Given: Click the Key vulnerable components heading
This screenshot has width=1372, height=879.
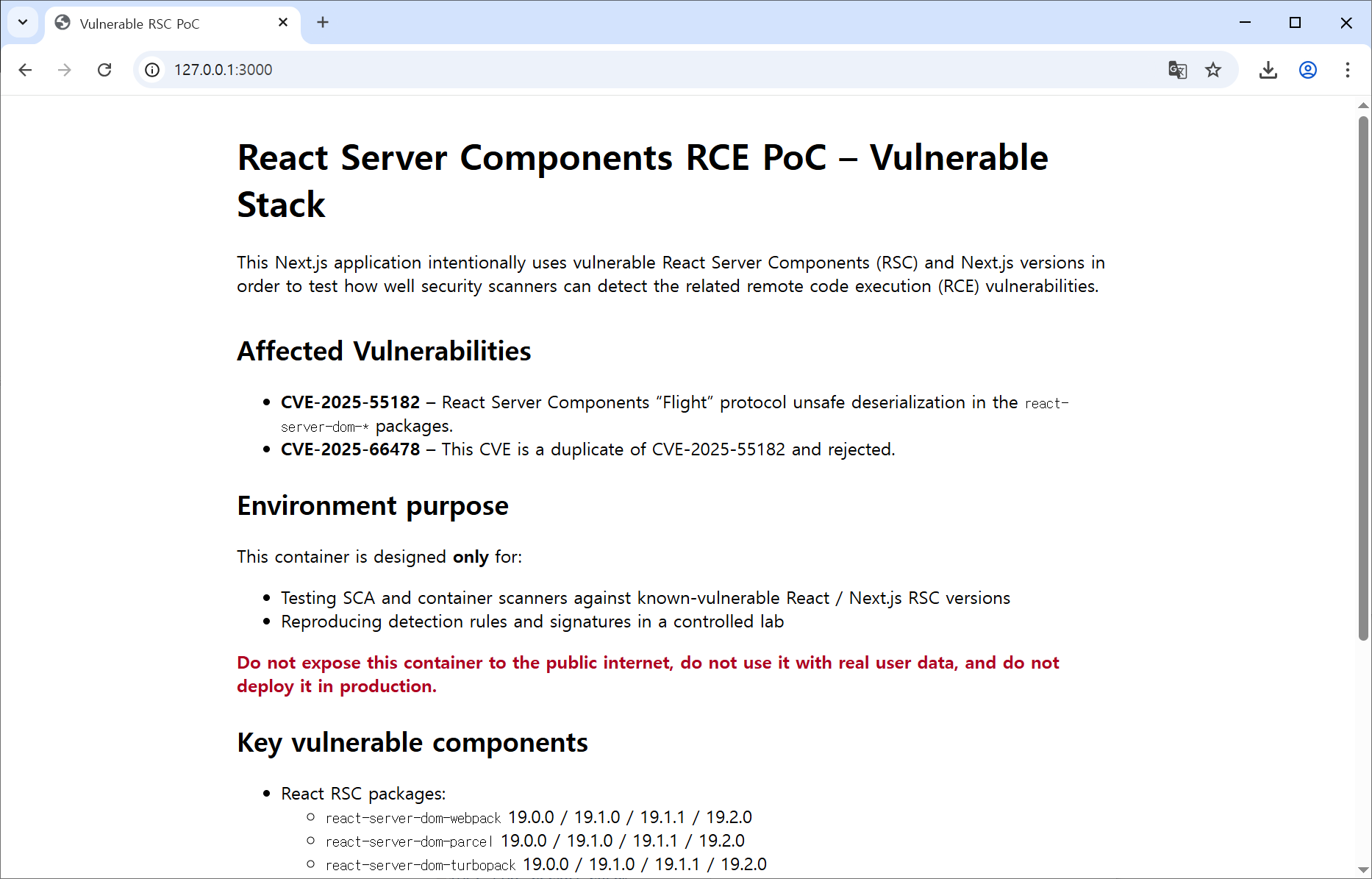Looking at the screenshot, I should pos(412,743).
